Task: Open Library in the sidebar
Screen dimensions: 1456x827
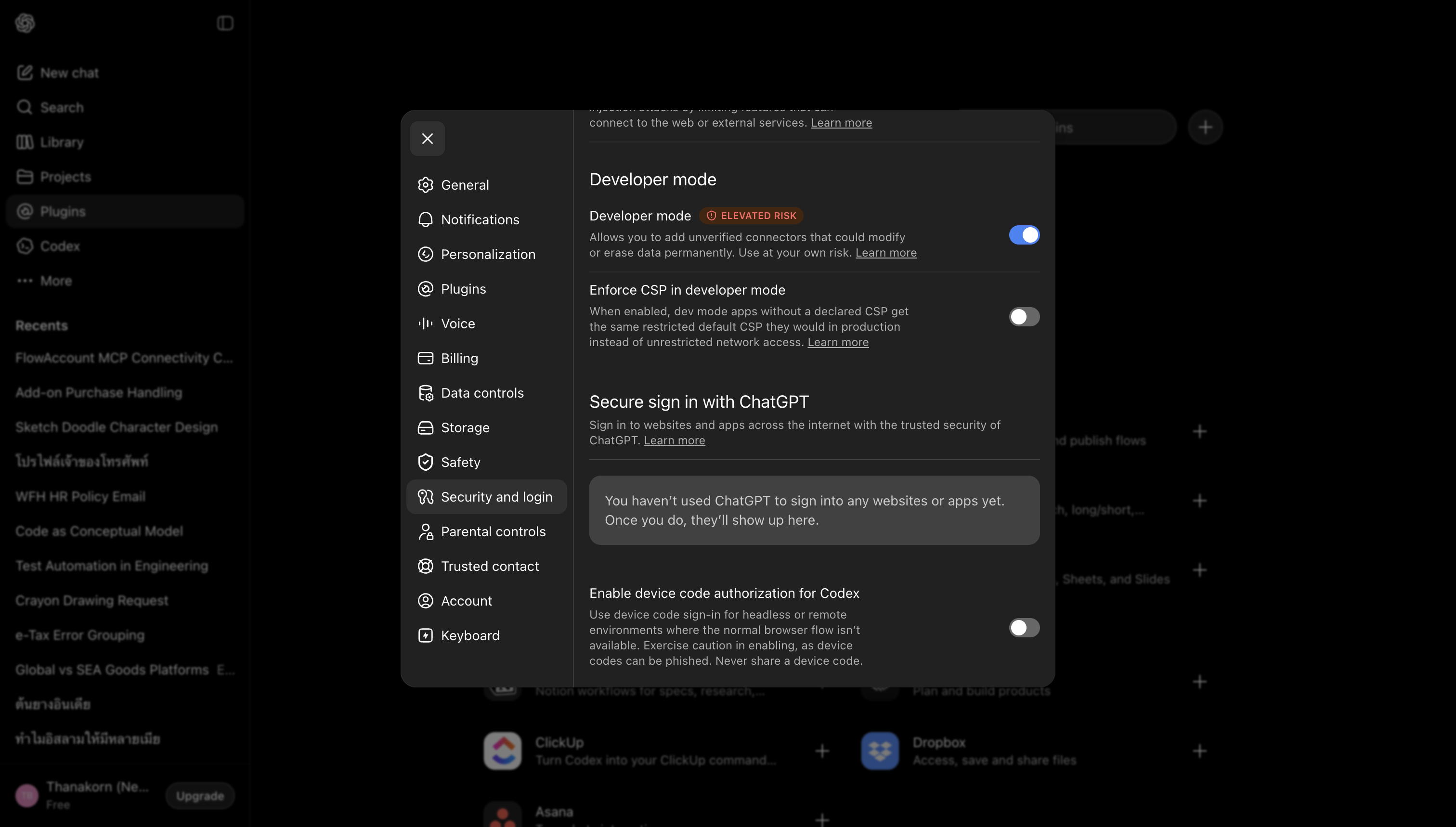Action: 125,142
